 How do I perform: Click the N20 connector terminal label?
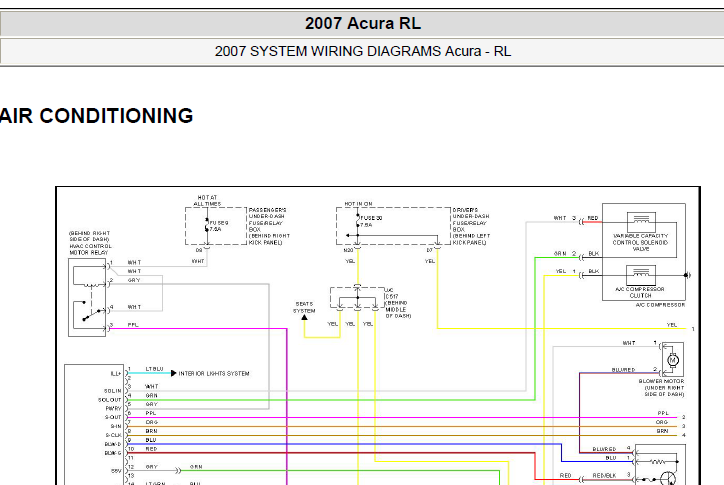click(x=349, y=250)
